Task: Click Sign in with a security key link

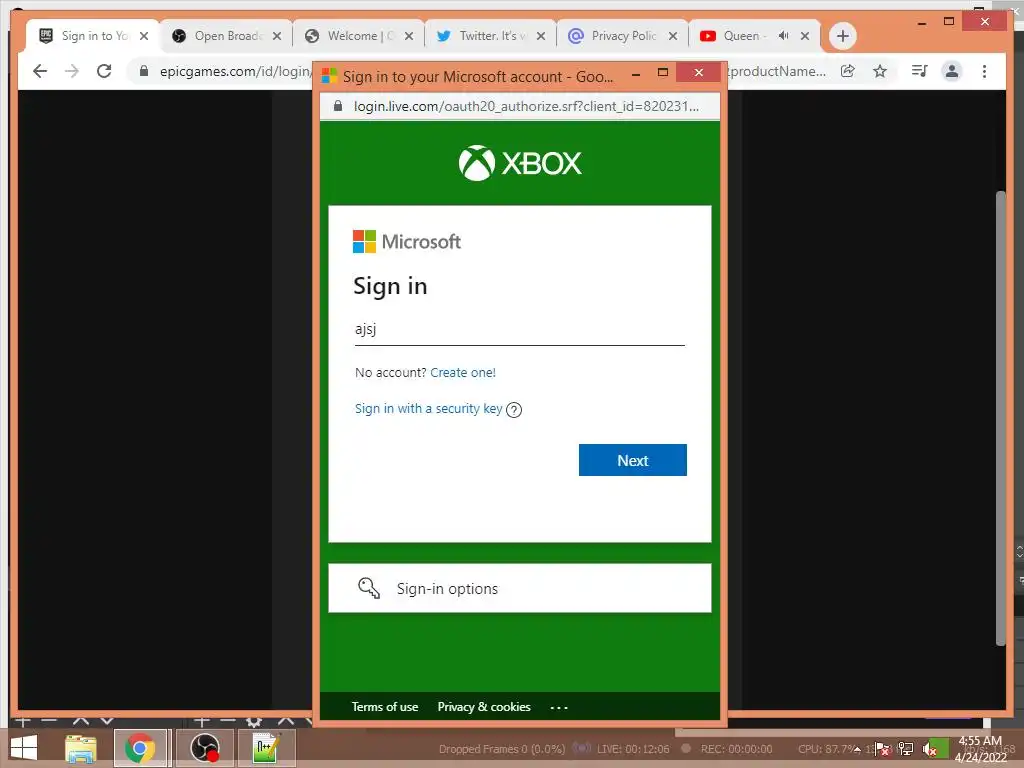Action: point(428,409)
